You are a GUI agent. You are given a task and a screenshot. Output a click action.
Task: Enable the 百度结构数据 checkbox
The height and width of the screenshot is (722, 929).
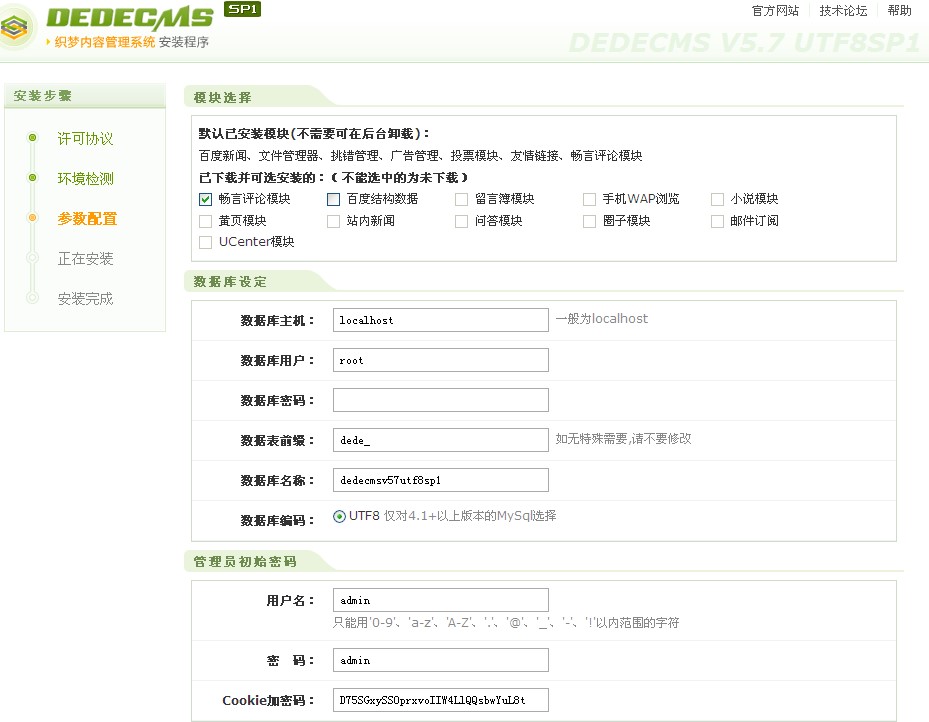click(x=334, y=199)
